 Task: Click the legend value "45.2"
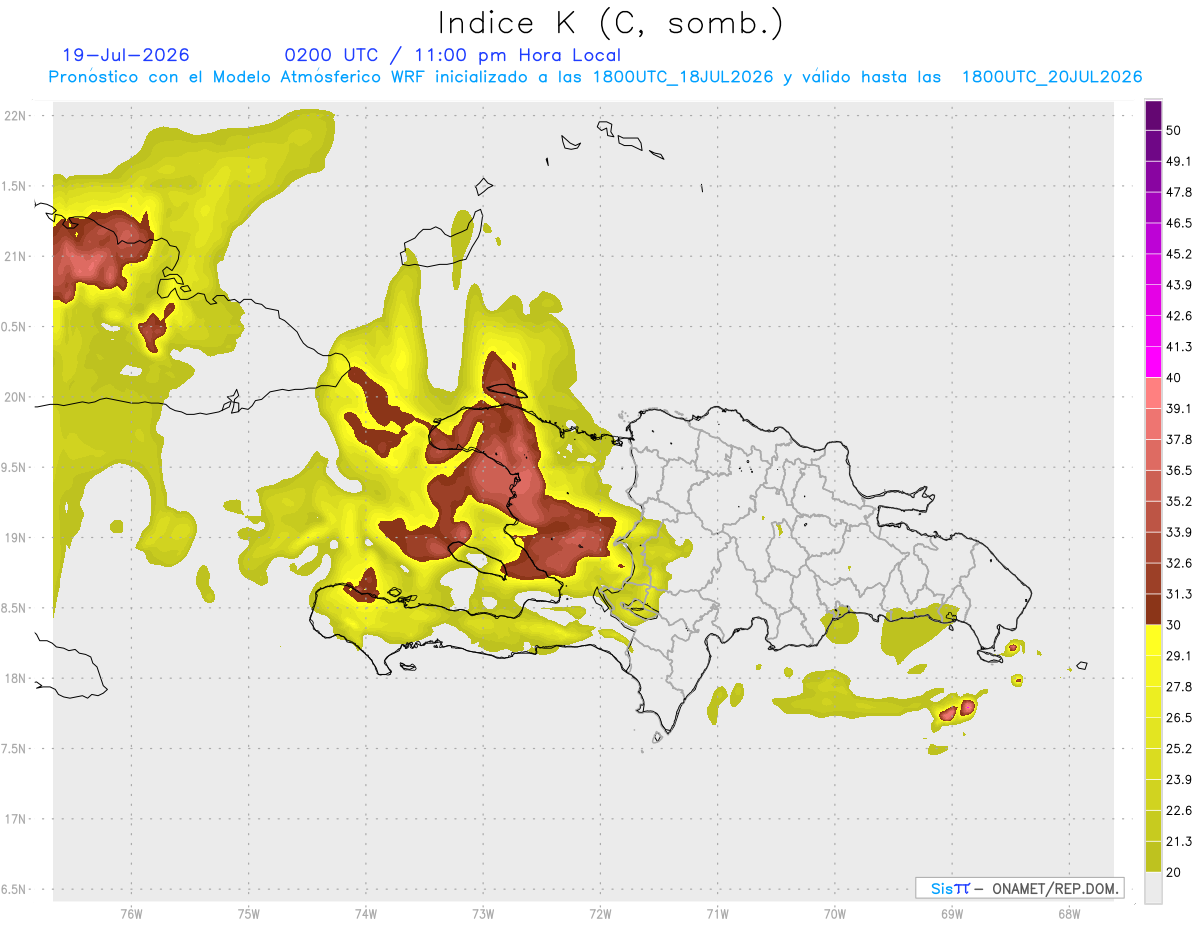point(1179,254)
